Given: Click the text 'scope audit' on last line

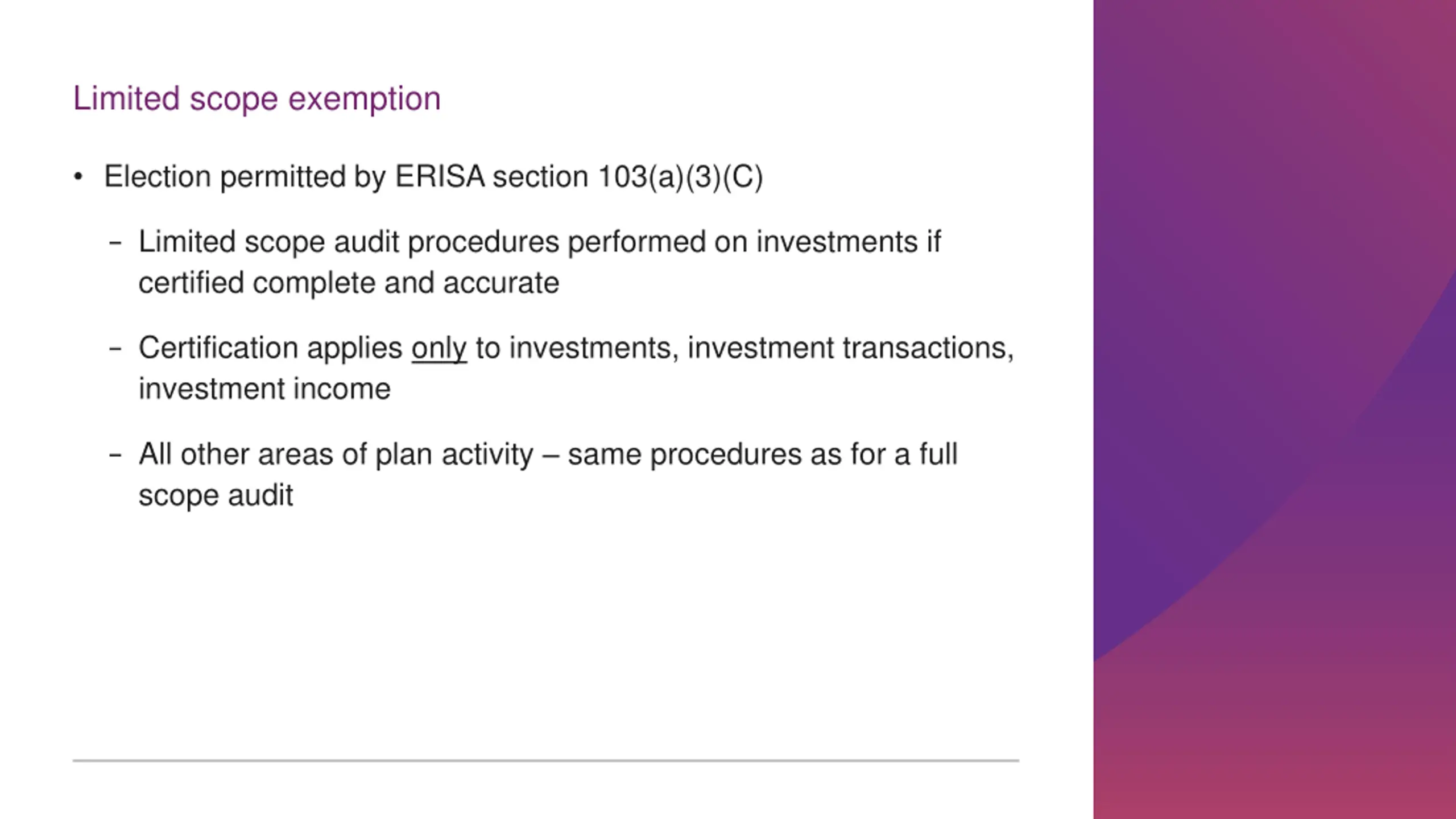Looking at the screenshot, I should point(216,495).
